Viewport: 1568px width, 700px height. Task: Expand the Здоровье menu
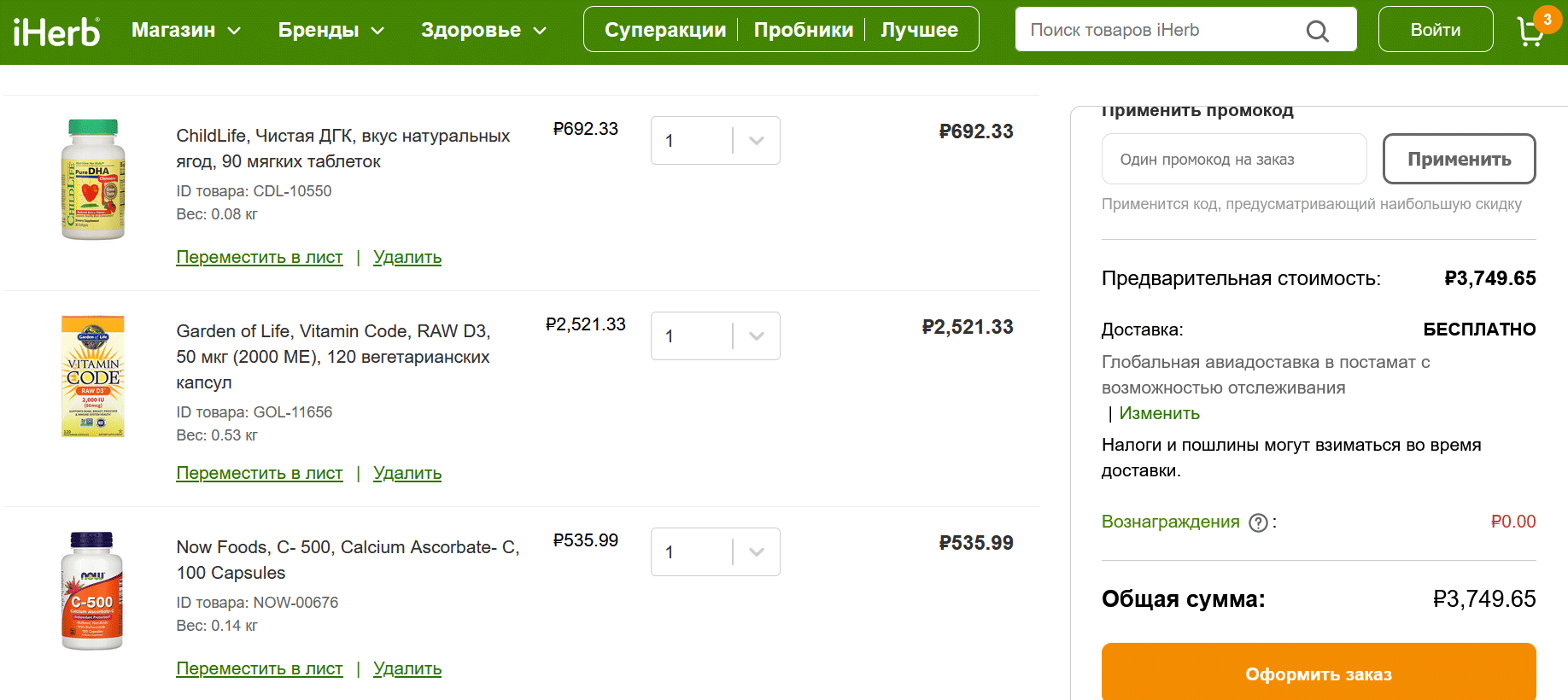click(x=483, y=30)
